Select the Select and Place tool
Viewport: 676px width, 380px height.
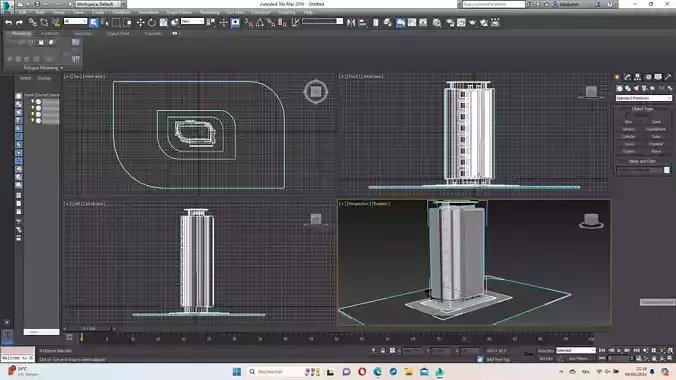coord(175,22)
